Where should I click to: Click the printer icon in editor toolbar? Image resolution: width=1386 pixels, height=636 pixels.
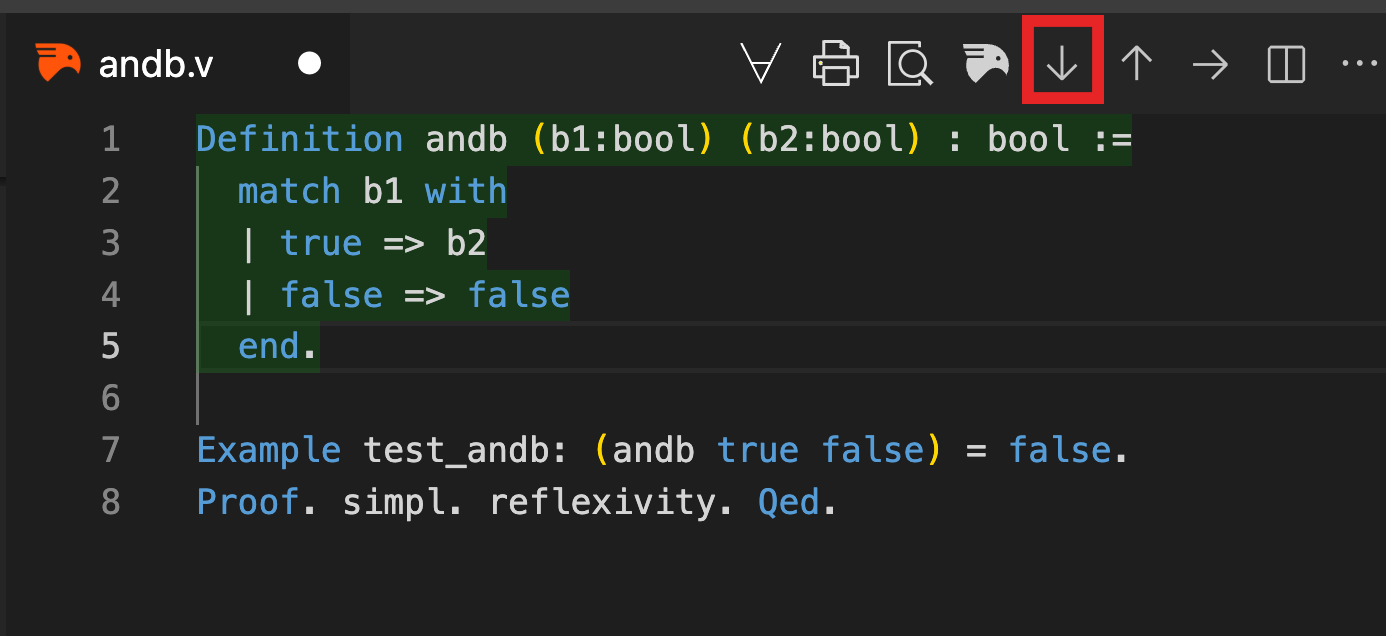[x=836, y=64]
